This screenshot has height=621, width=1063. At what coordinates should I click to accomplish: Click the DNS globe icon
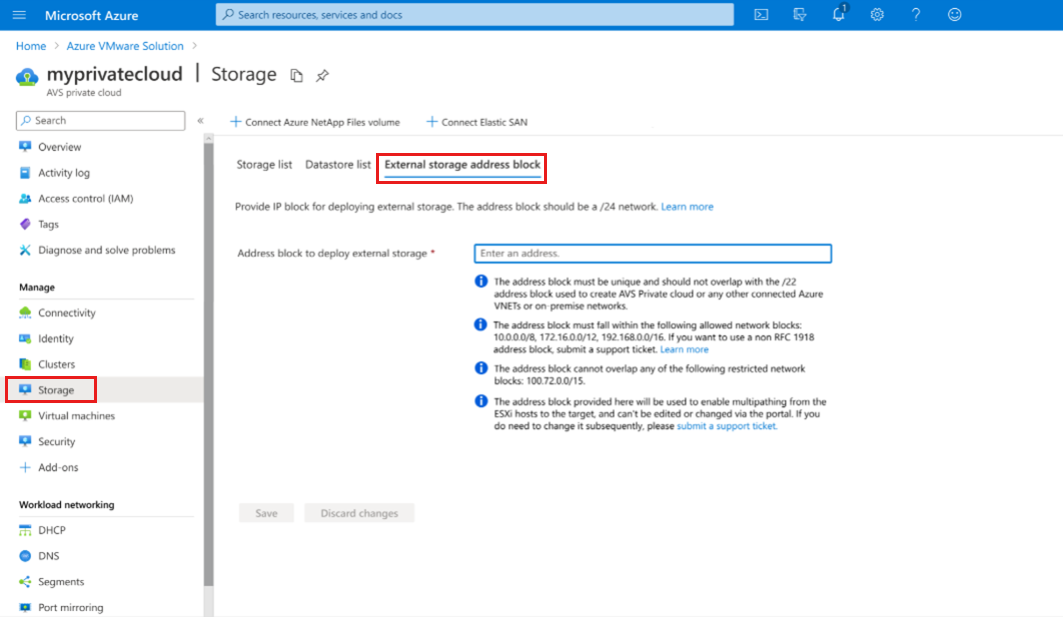(25, 556)
